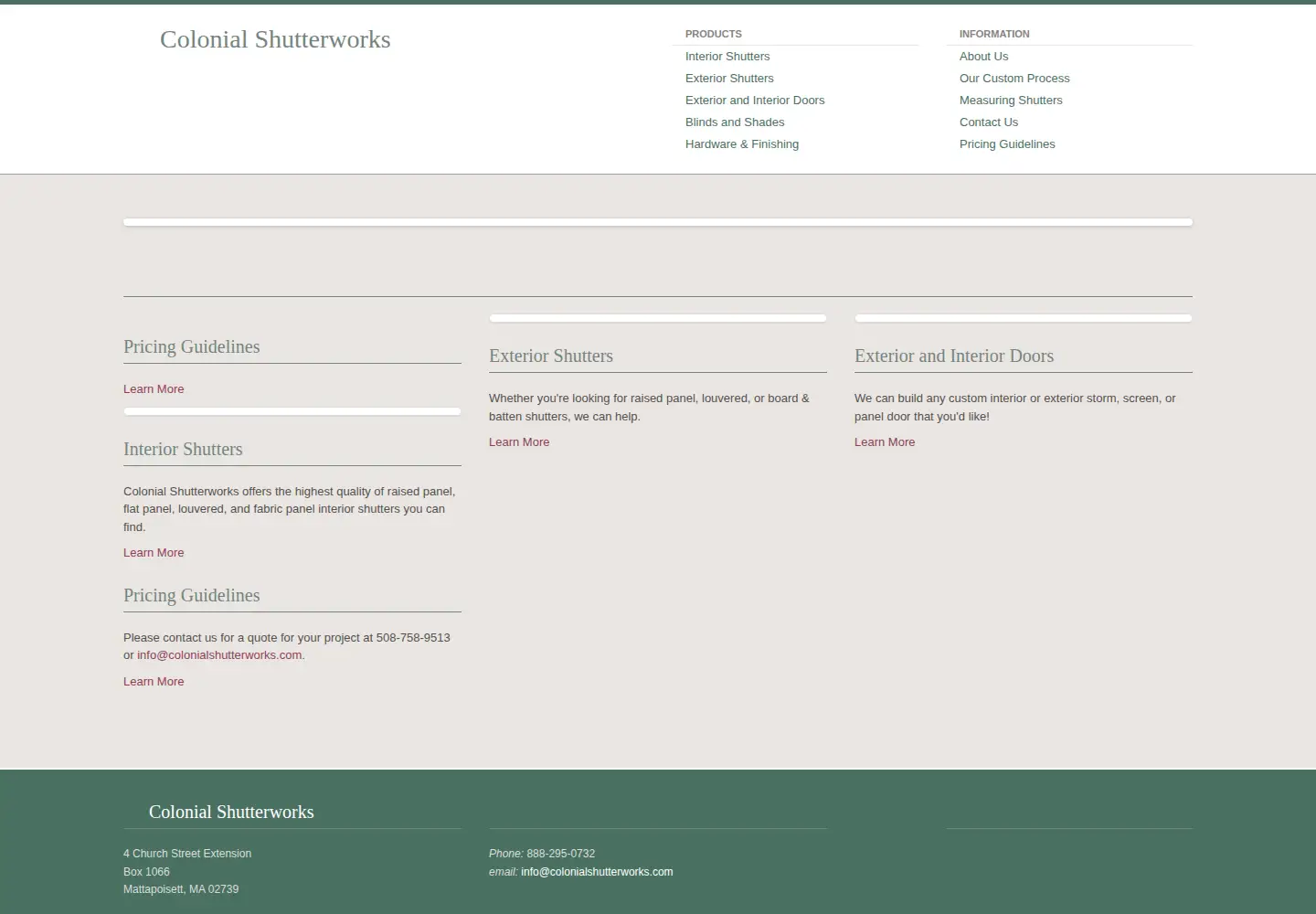Open the About Us page
The width and height of the screenshot is (1316, 914).
pos(983,56)
